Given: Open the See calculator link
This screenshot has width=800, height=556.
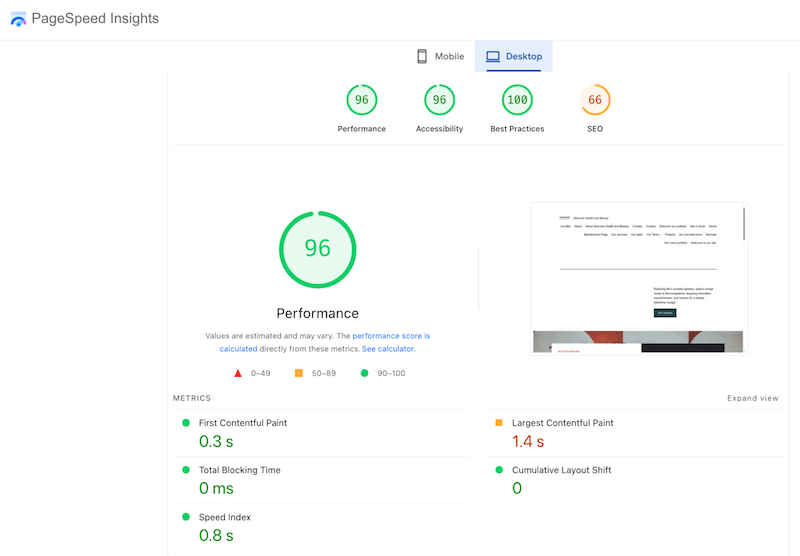Looking at the screenshot, I should pos(388,349).
